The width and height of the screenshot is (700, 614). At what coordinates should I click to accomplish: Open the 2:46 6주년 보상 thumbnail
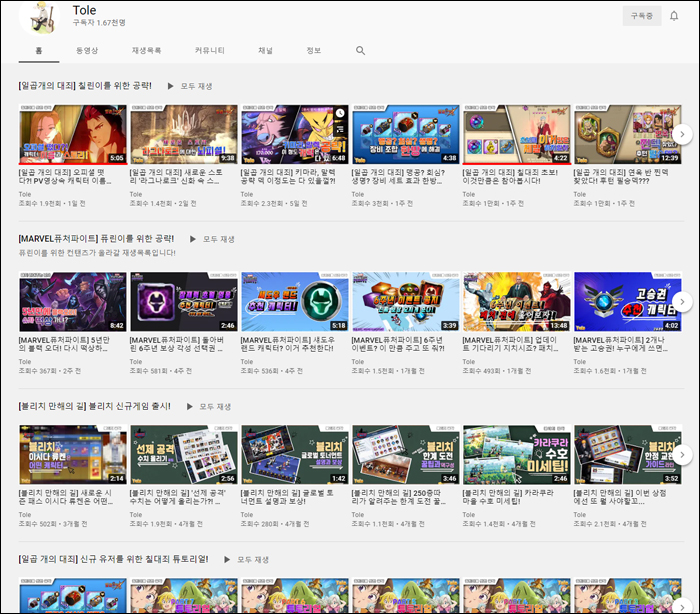[184, 302]
